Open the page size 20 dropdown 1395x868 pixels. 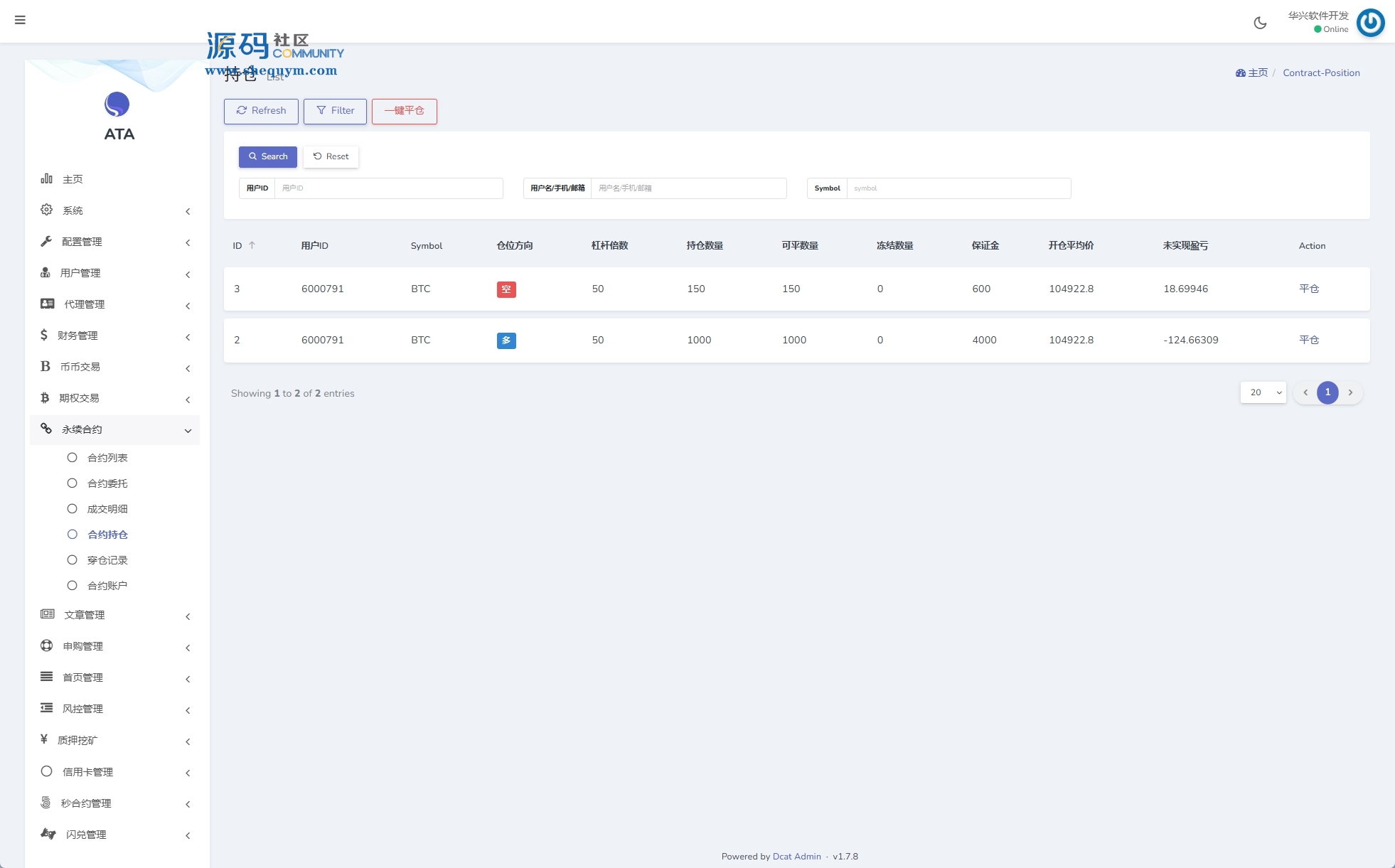coord(1263,392)
